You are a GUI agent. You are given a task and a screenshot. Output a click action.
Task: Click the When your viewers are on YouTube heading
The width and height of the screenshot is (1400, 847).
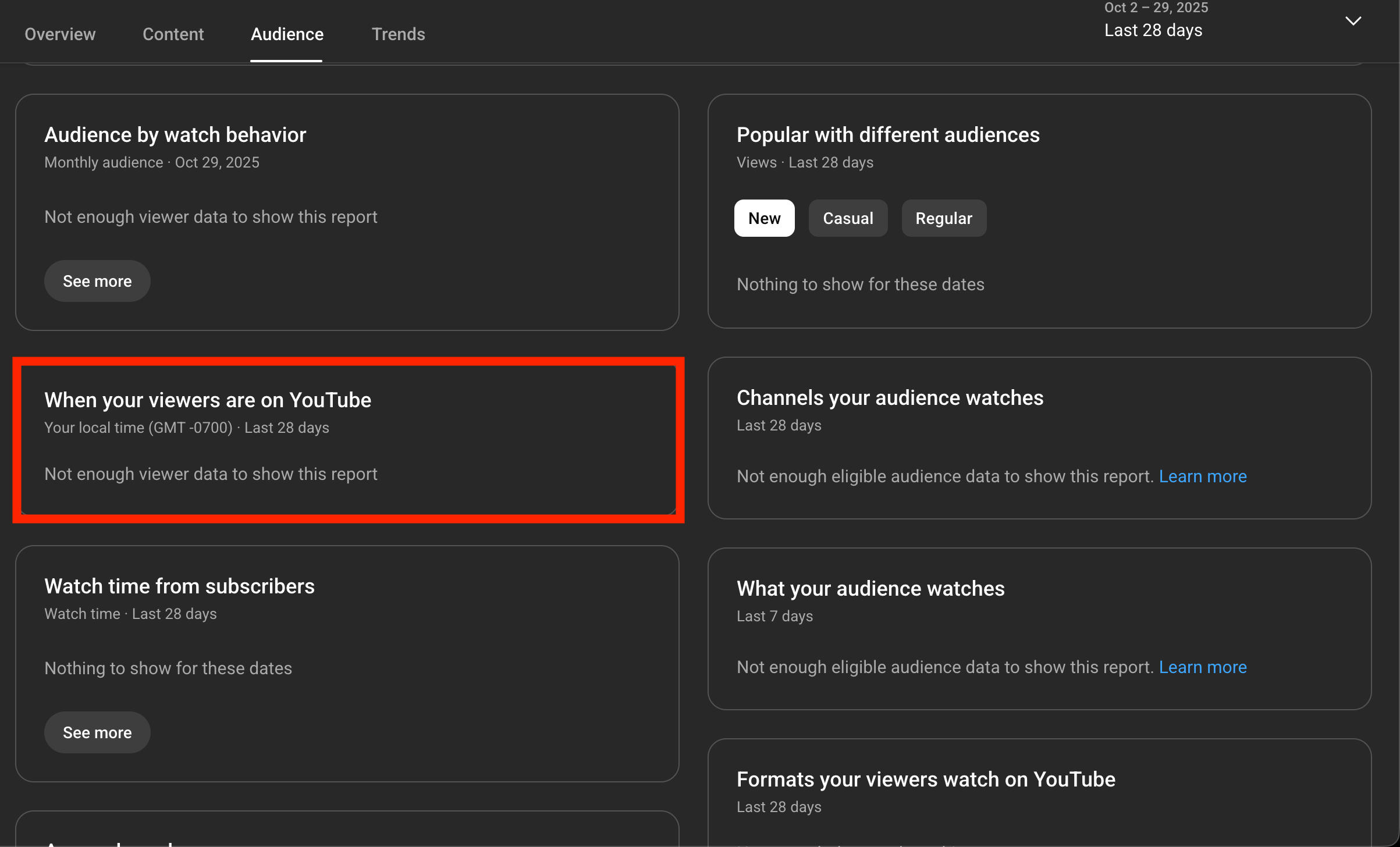[208, 400]
